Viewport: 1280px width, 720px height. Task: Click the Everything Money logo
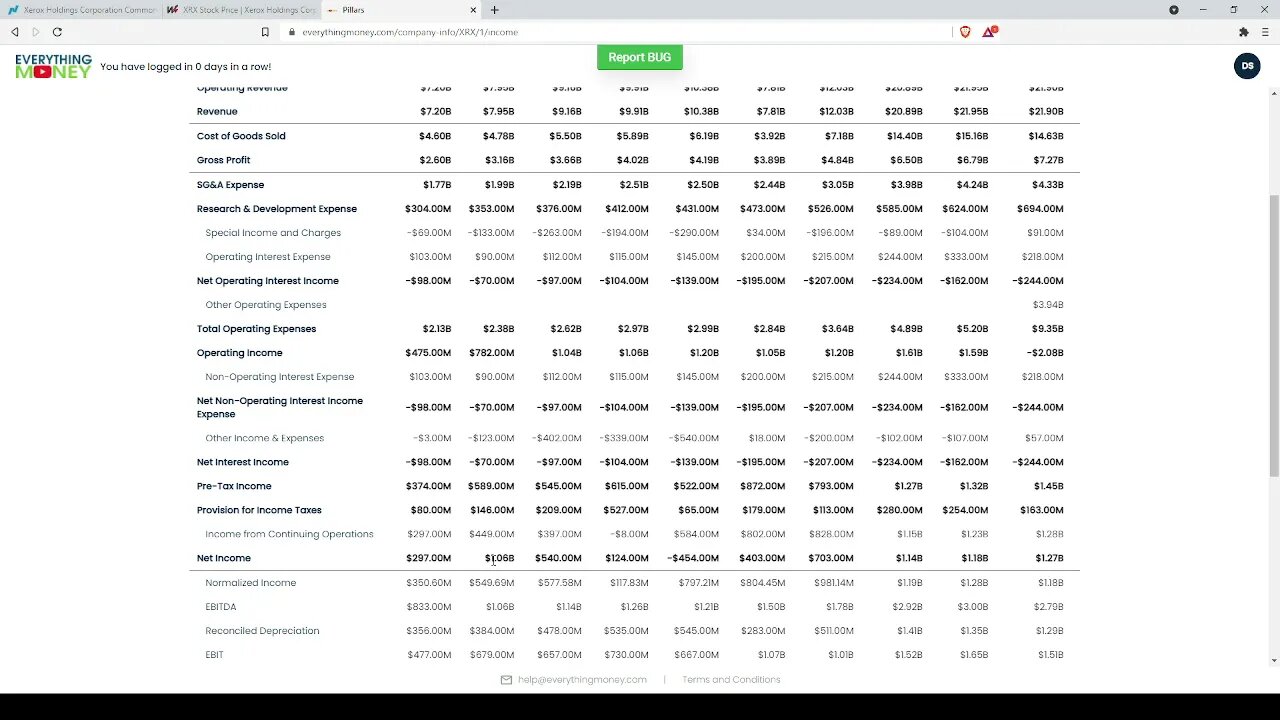click(53, 66)
